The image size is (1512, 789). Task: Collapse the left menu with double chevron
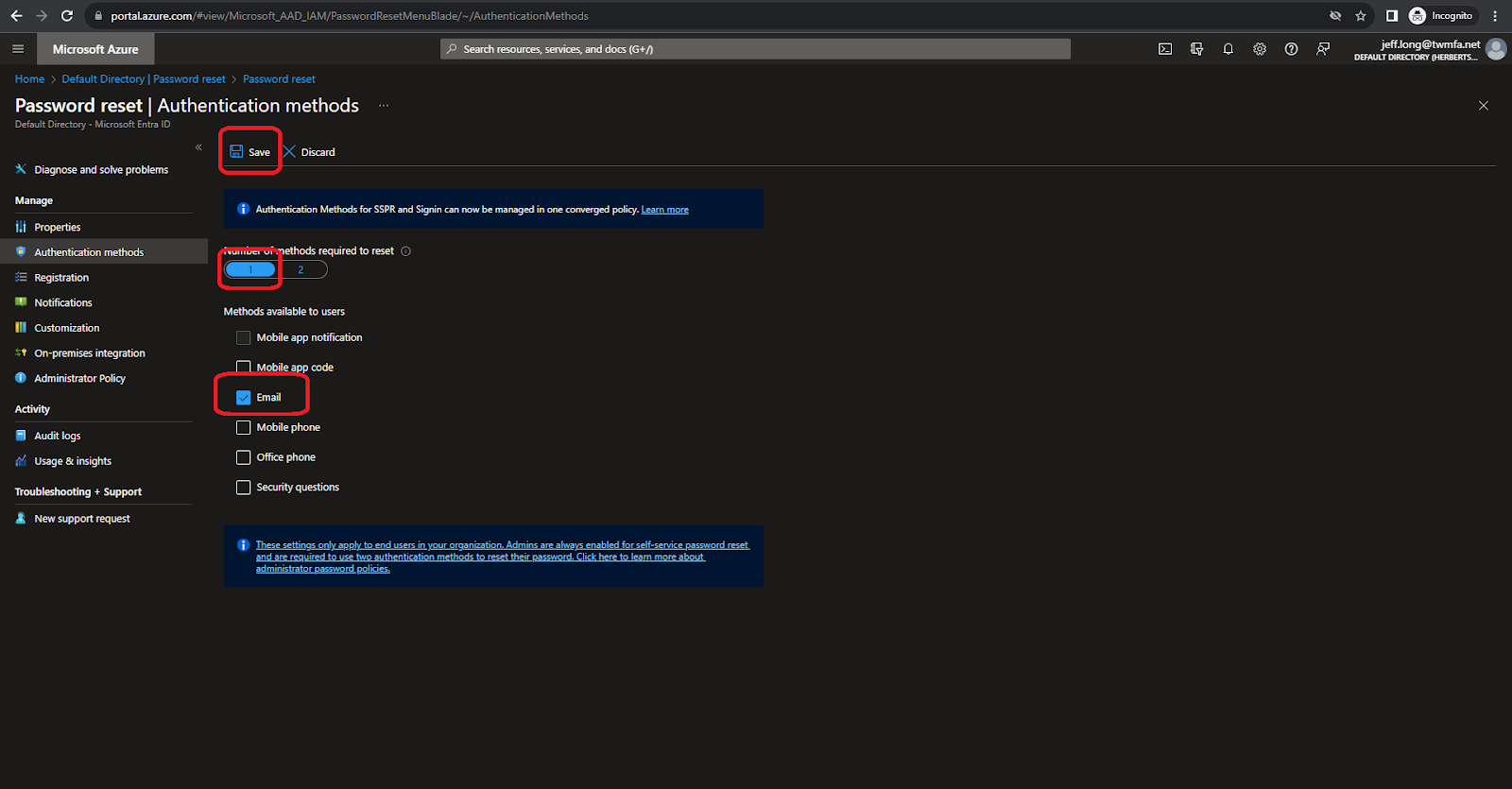pyautogui.click(x=198, y=147)
